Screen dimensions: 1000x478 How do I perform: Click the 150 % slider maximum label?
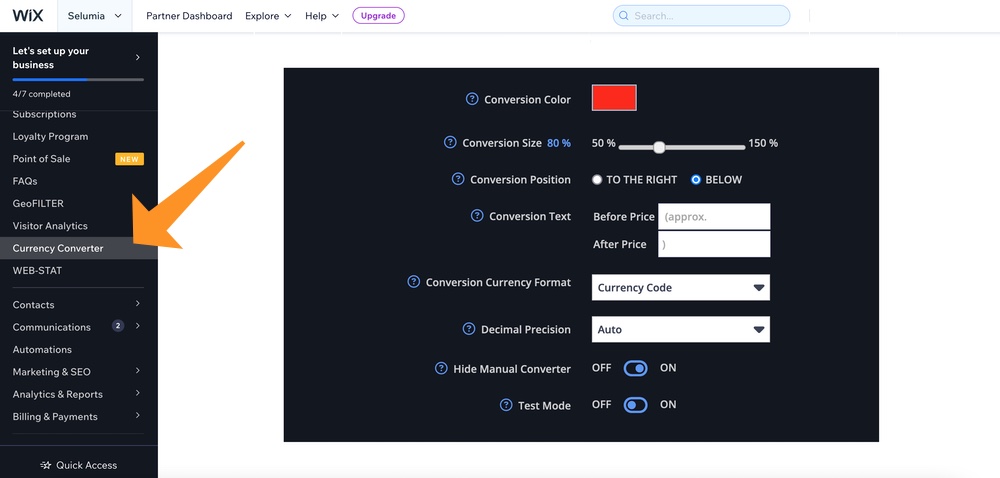(x=763, y=143)
